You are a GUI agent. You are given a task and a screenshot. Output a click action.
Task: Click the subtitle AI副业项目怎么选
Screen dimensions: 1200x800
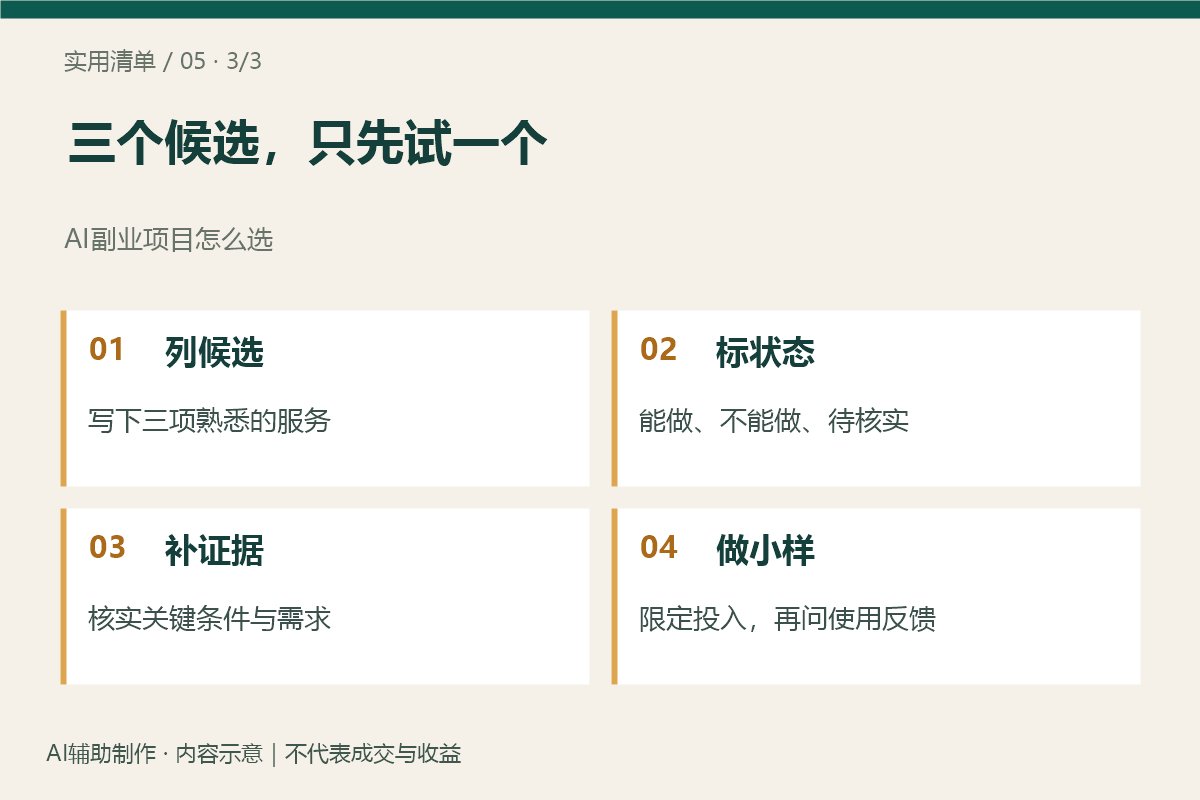169,240
